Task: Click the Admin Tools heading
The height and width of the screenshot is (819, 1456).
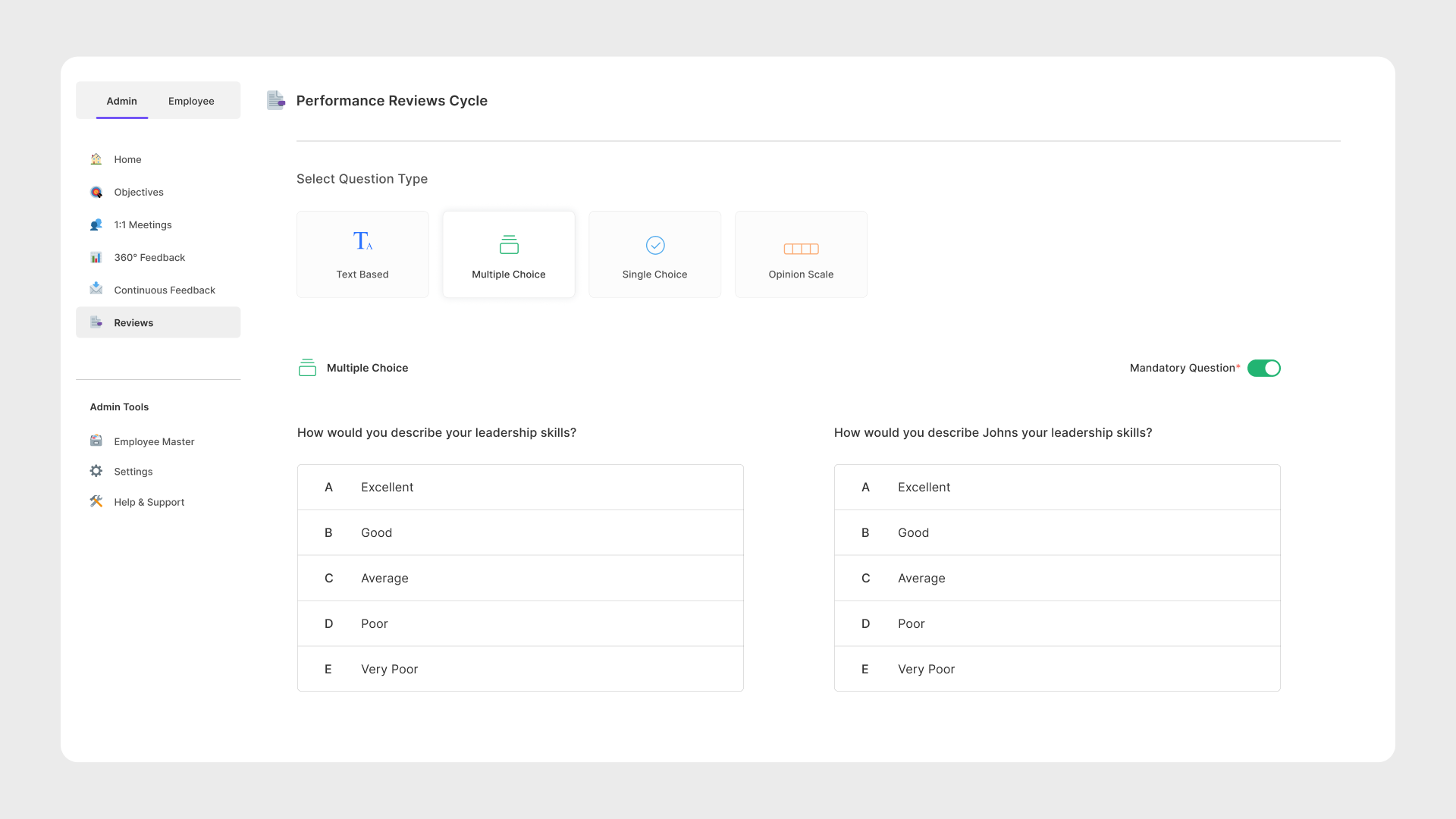Action: [x=119, y=407]
